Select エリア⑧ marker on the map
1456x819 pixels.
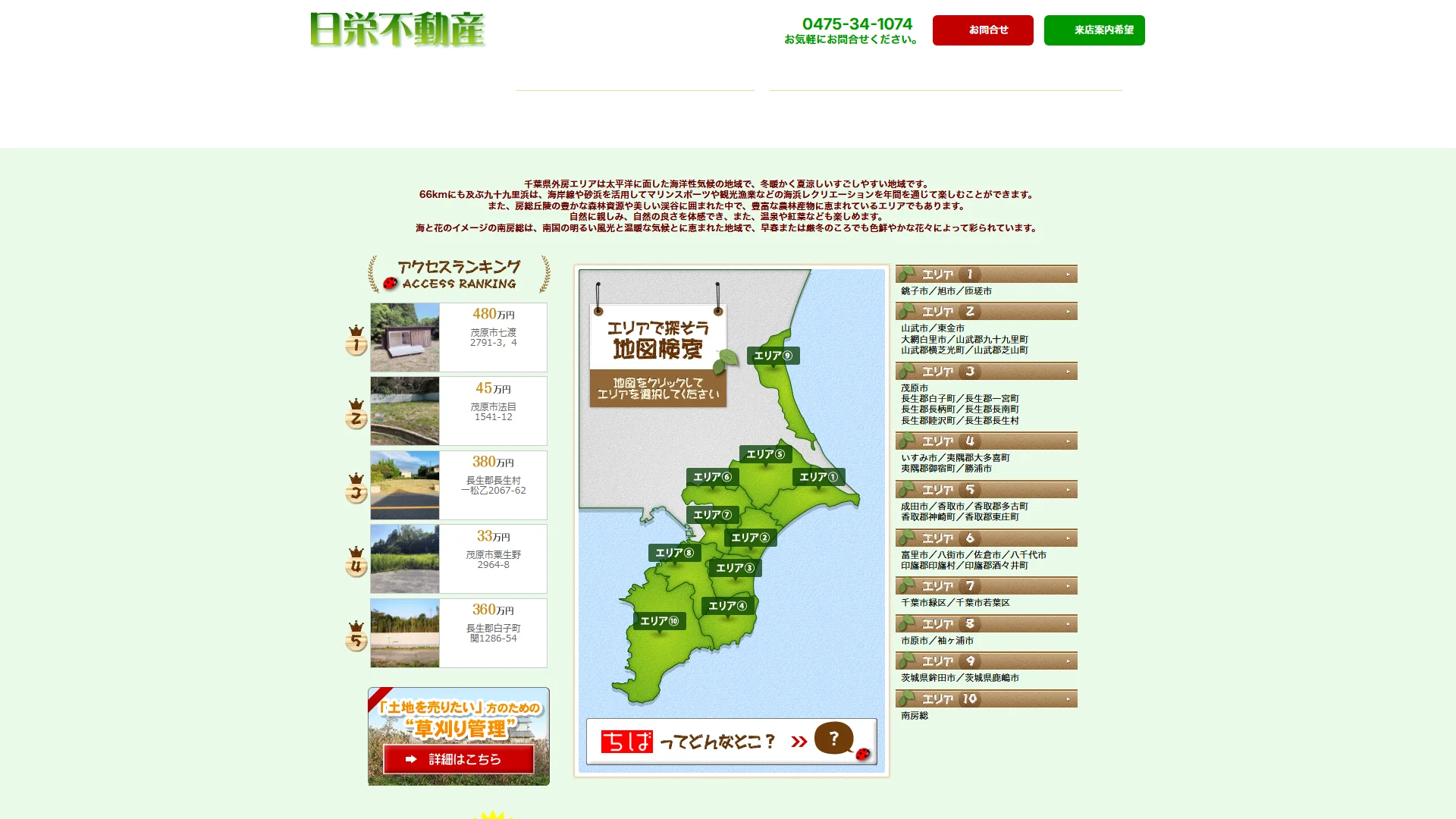point(674,553)
